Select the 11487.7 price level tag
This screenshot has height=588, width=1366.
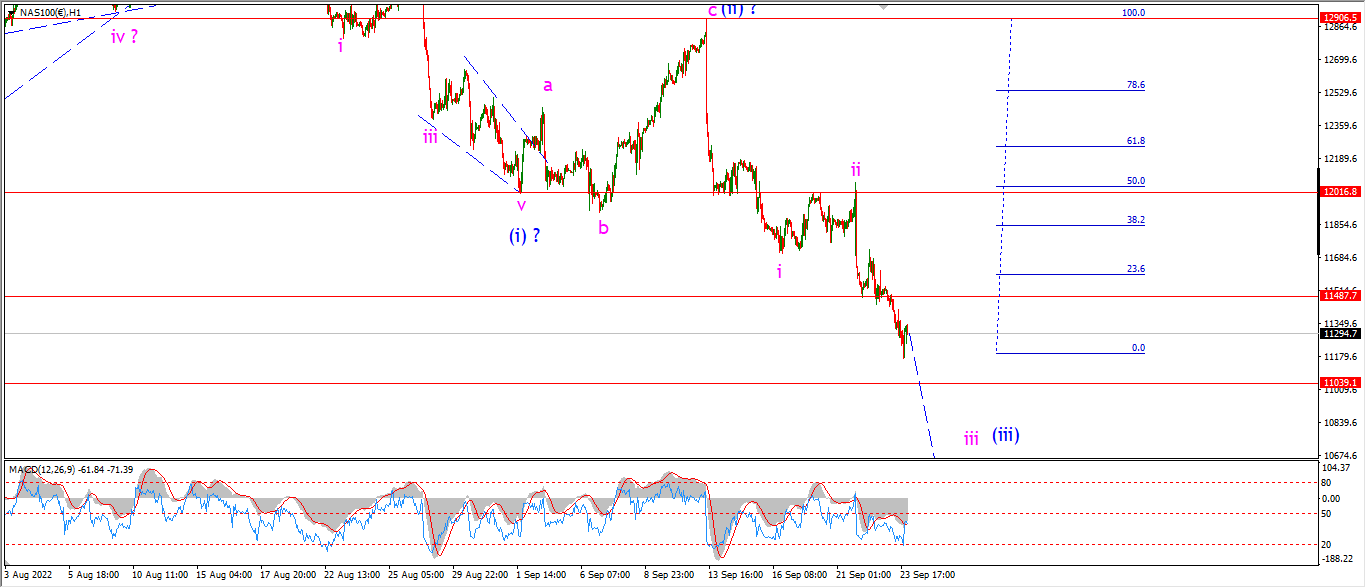(x=1340, y=295)
